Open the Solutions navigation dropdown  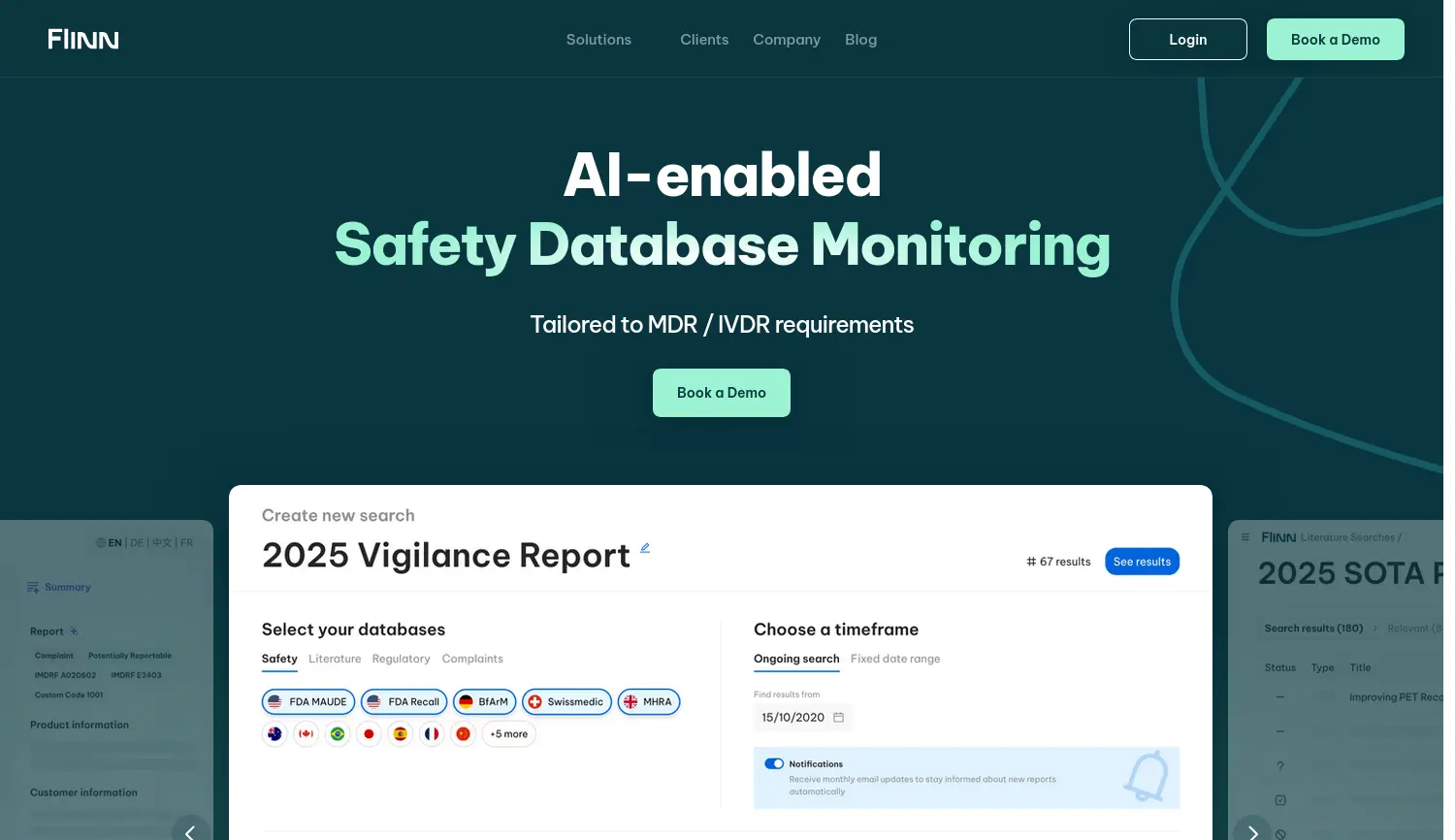tap(598, 40)
